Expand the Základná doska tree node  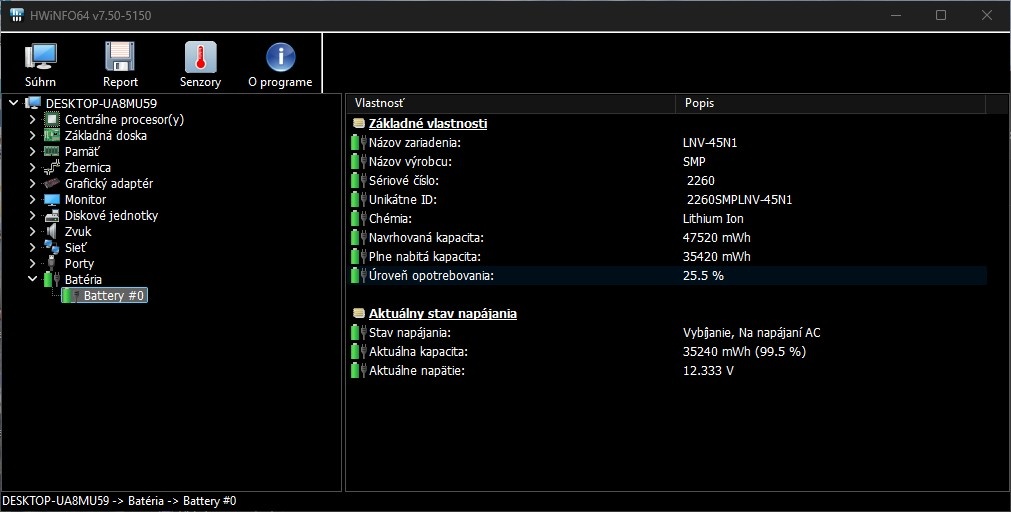[x=32, y=136]
